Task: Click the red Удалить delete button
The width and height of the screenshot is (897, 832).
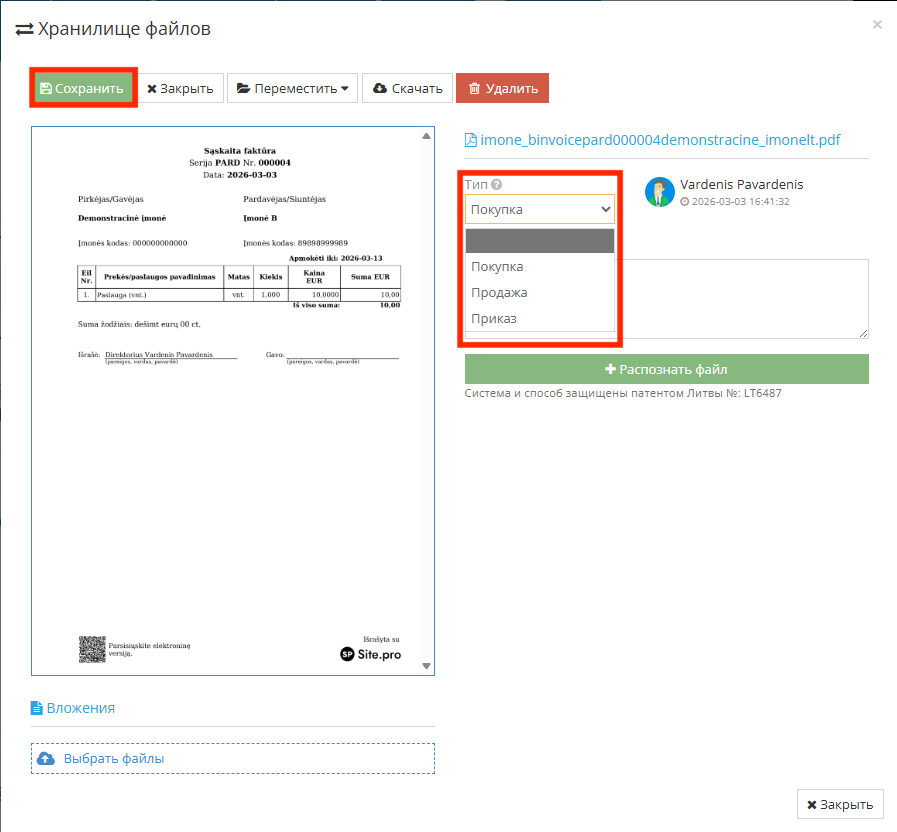Action: 502,88
